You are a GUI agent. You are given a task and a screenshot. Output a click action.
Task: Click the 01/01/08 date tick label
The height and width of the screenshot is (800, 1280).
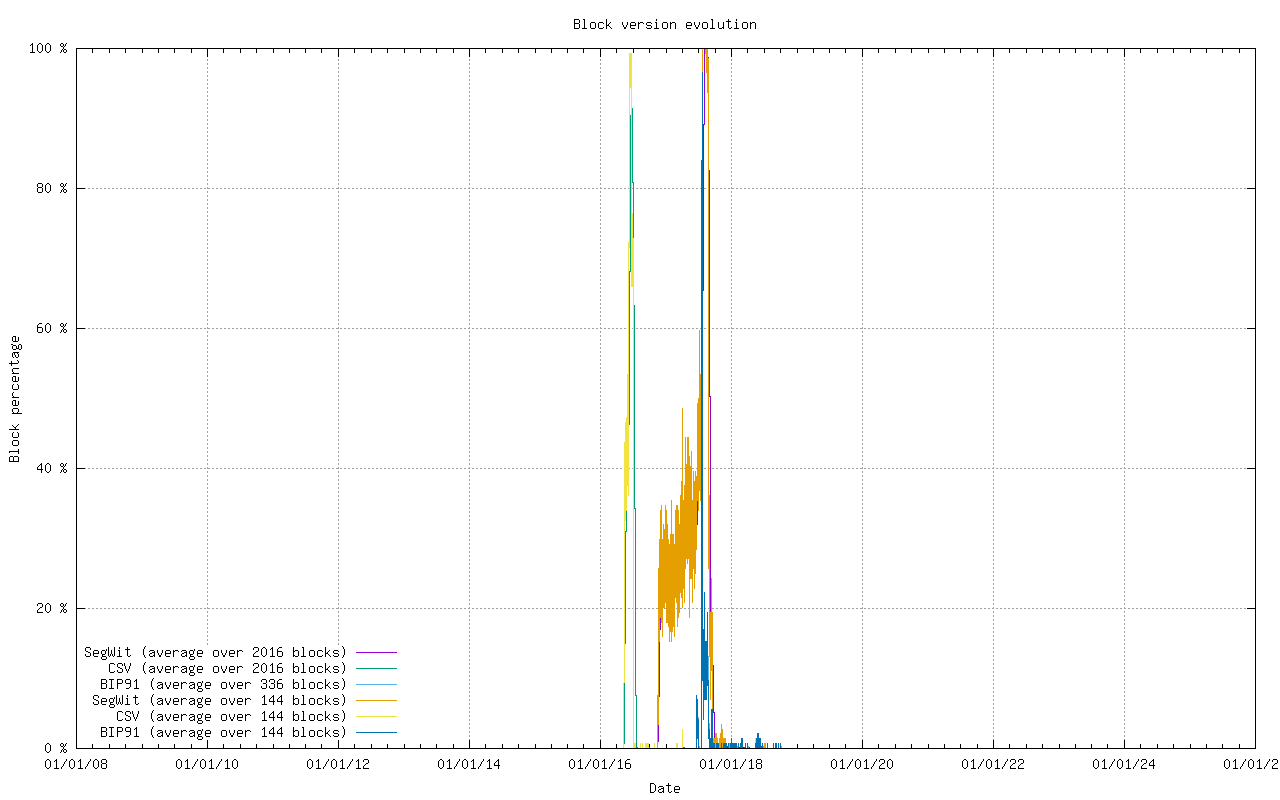coord(76,765)
